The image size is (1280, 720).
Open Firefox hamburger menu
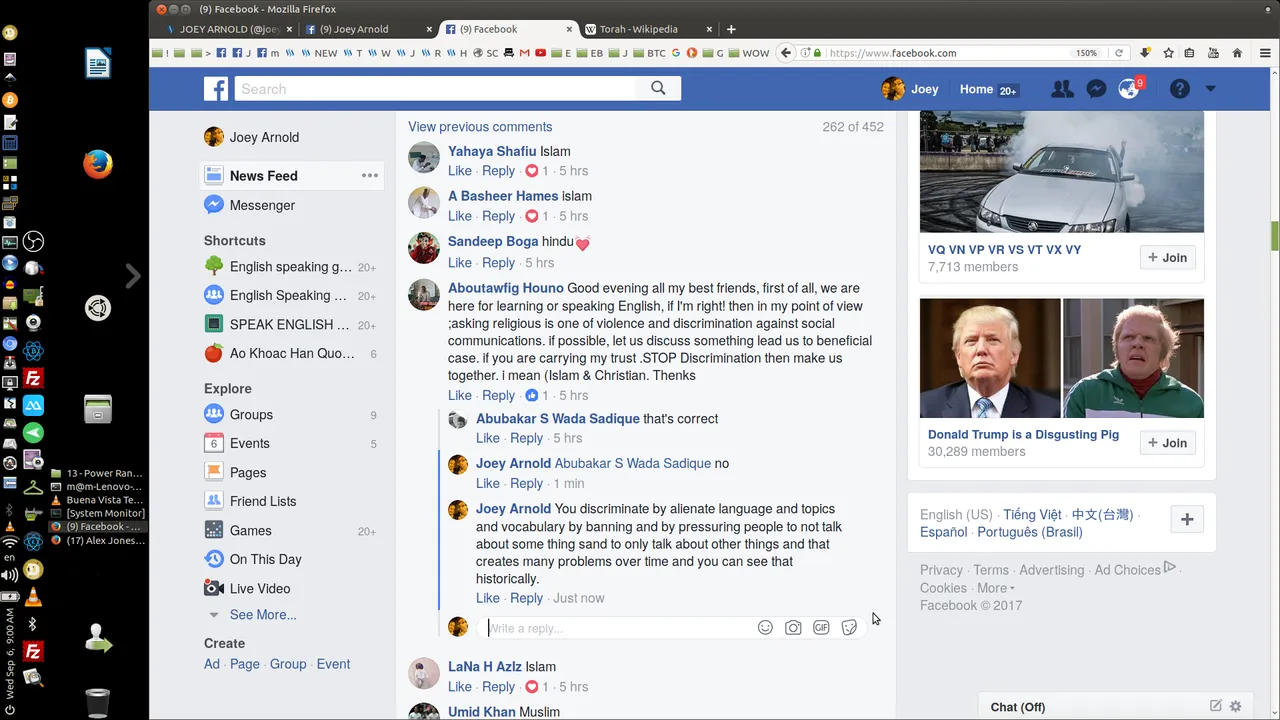(x=1267, y=53)
